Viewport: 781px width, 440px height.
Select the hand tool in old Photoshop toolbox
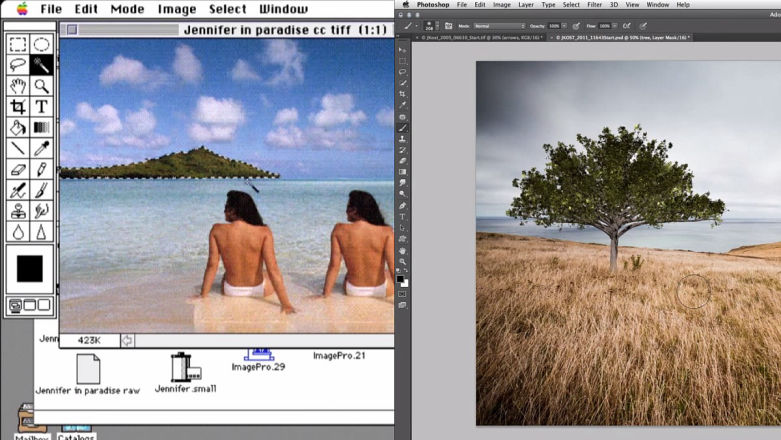coord(18,86)
